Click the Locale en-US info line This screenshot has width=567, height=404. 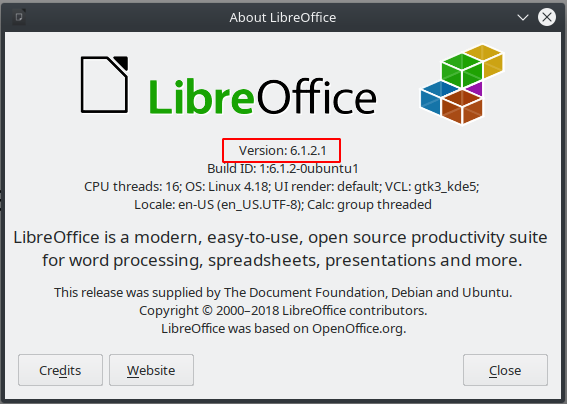point(283,205)
